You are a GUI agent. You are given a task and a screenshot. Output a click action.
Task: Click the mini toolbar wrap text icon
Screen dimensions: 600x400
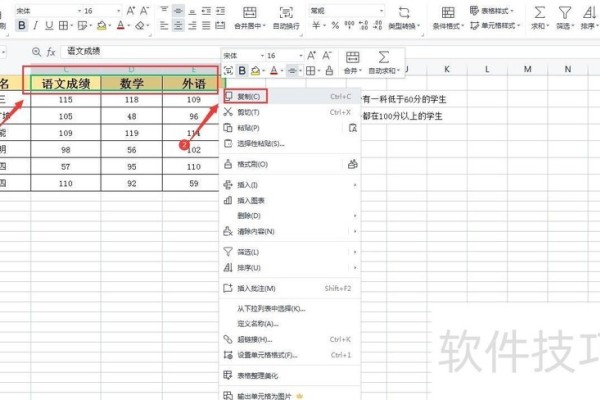(228, 70)
